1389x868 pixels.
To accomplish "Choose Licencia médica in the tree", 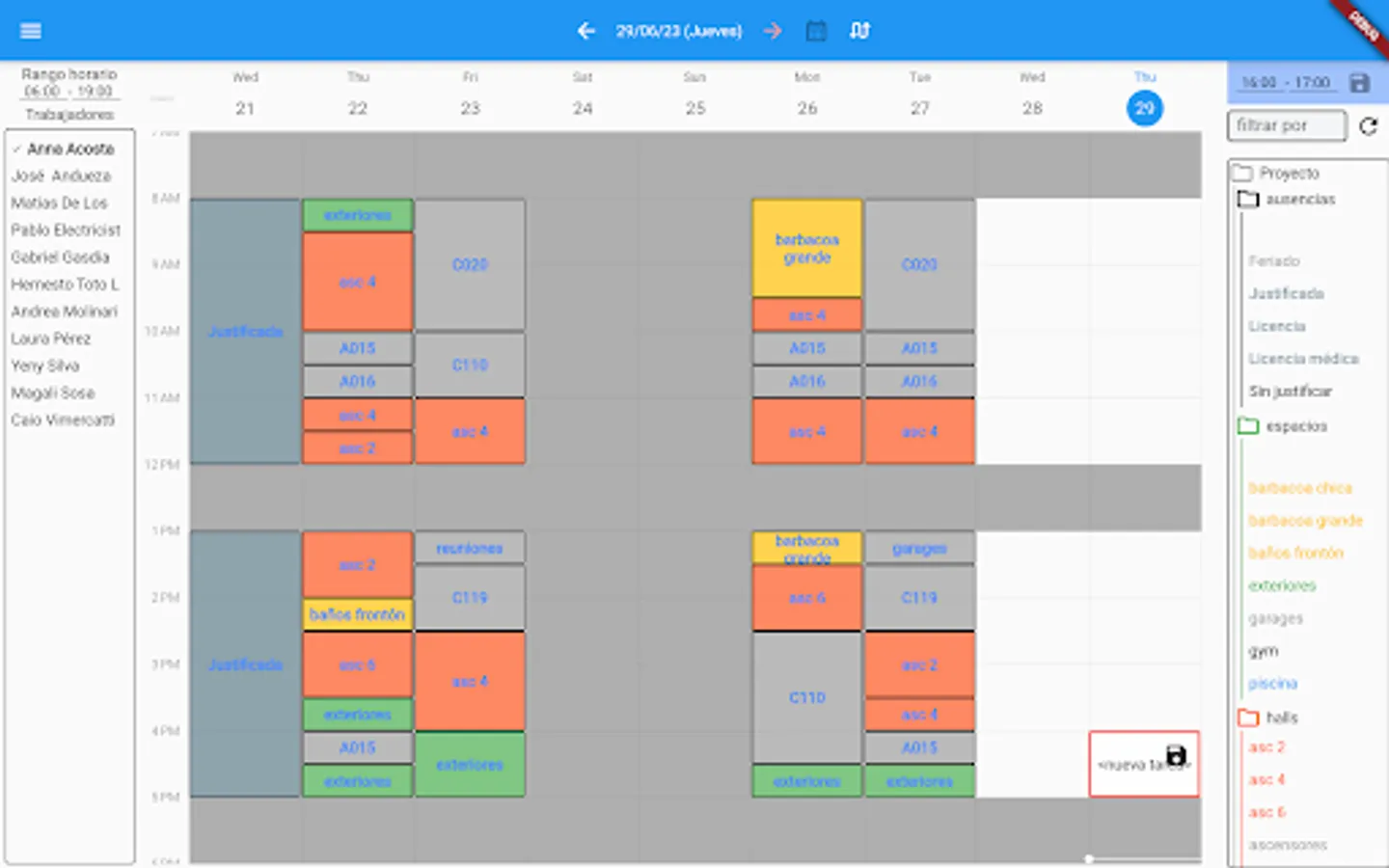I will click(1303, 359).
